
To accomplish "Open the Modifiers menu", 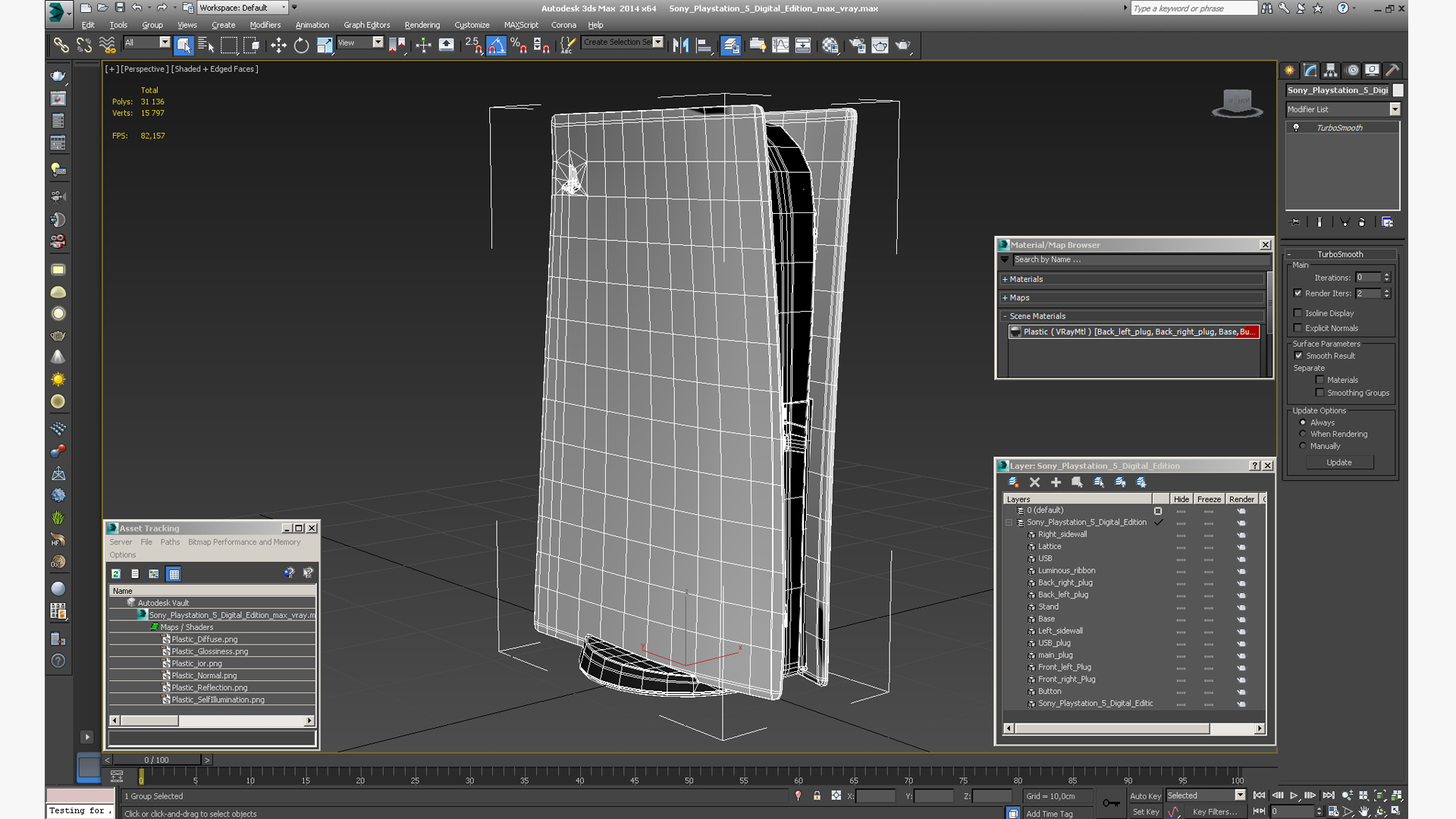I will [265, 25].
